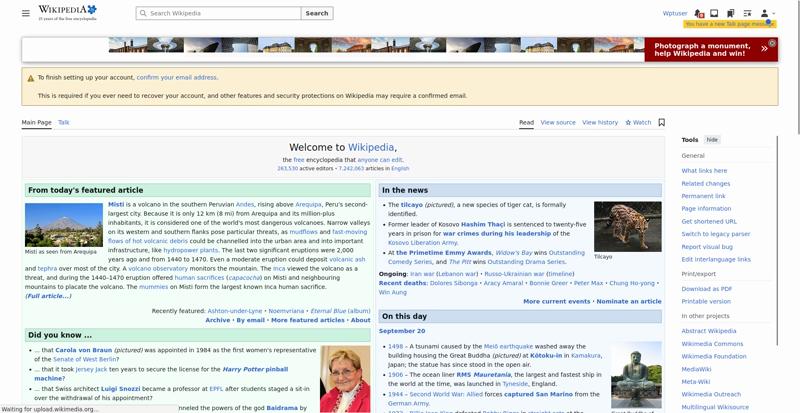Click Nominate an article
This screenshot has width=800, height=413.
coord(629,301)
